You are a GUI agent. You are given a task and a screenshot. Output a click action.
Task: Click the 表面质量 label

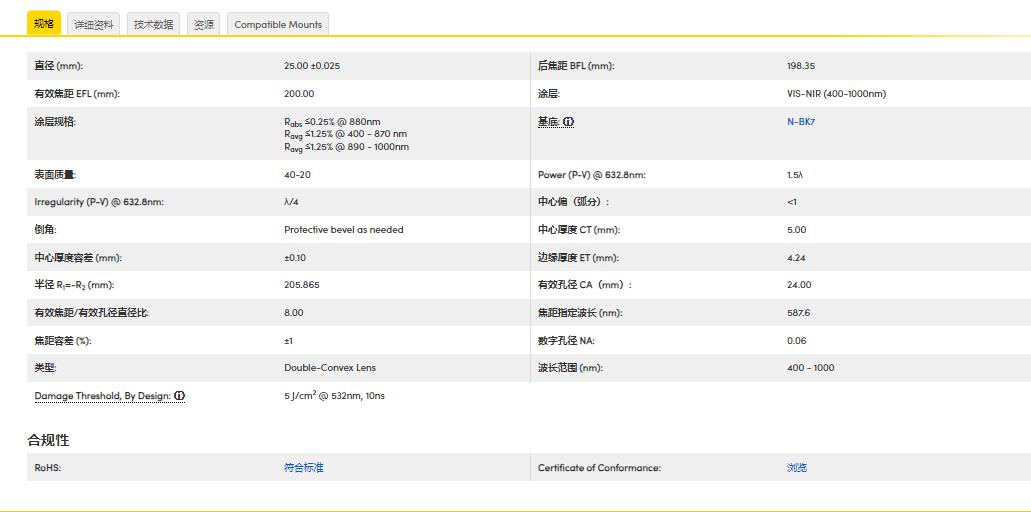[x=55, y=174]
